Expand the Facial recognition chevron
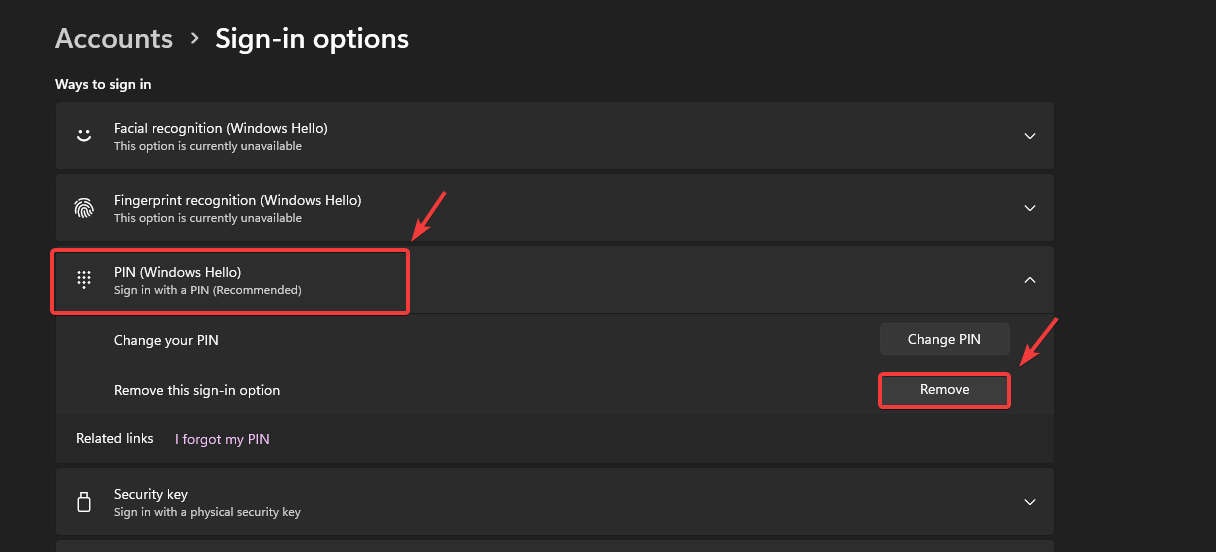1216x552 pixels. click(1029, 136)
